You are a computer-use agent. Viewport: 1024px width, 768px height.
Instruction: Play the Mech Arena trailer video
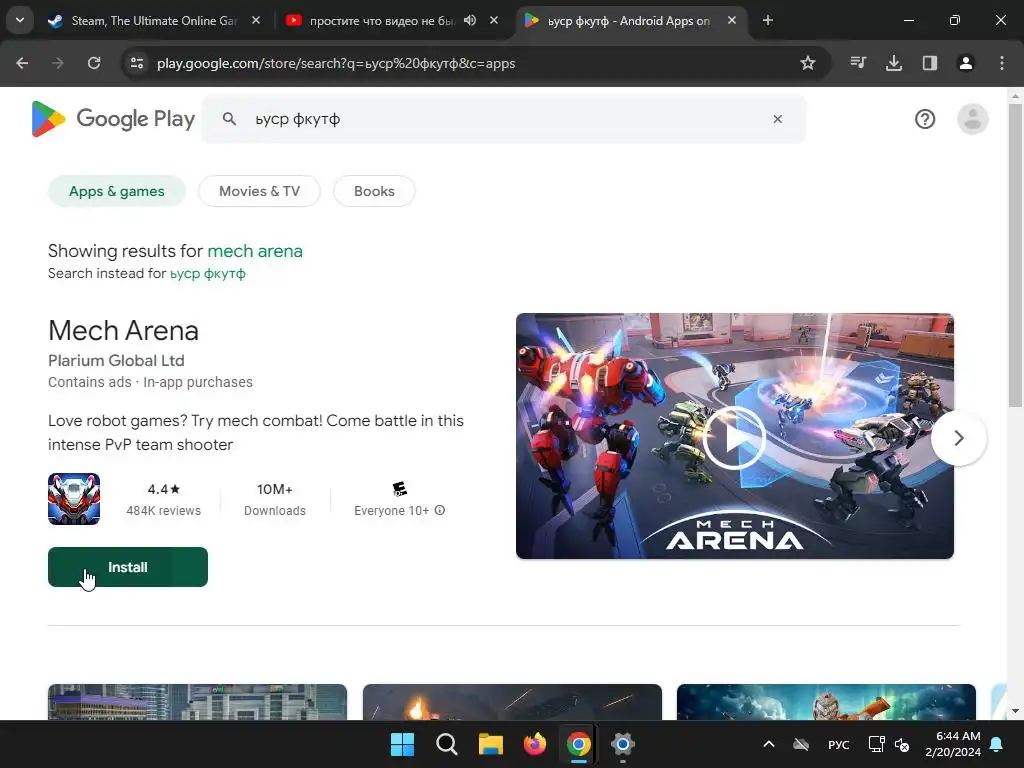[734, 438]
